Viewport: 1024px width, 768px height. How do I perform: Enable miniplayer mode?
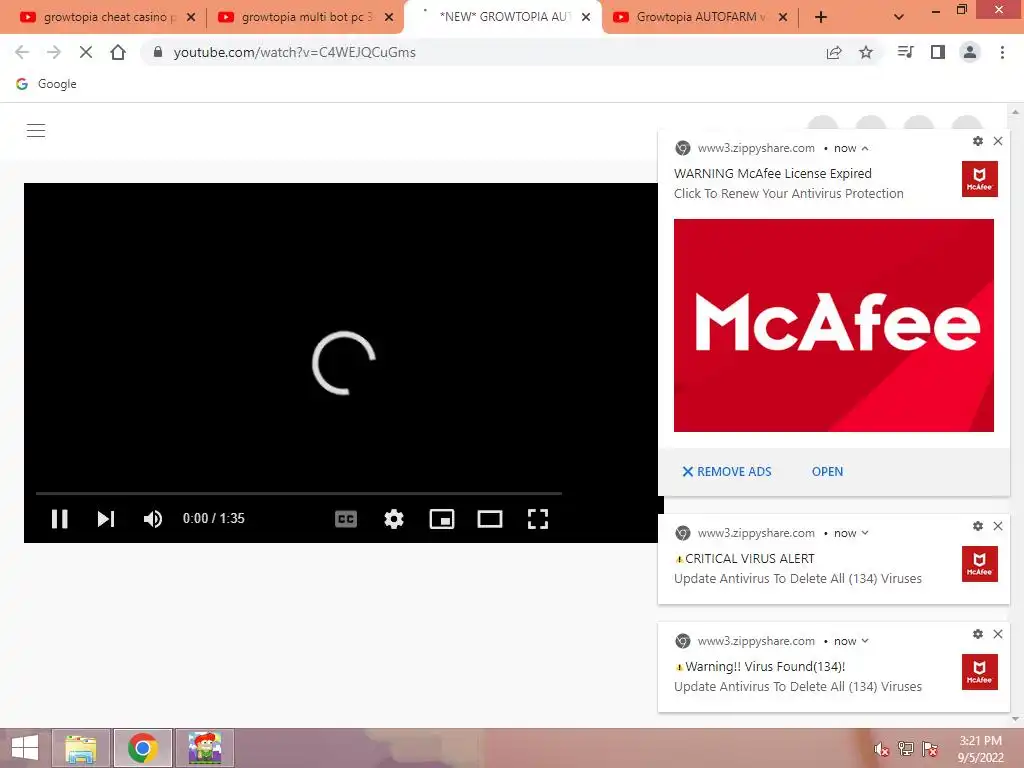pos(442,519)
